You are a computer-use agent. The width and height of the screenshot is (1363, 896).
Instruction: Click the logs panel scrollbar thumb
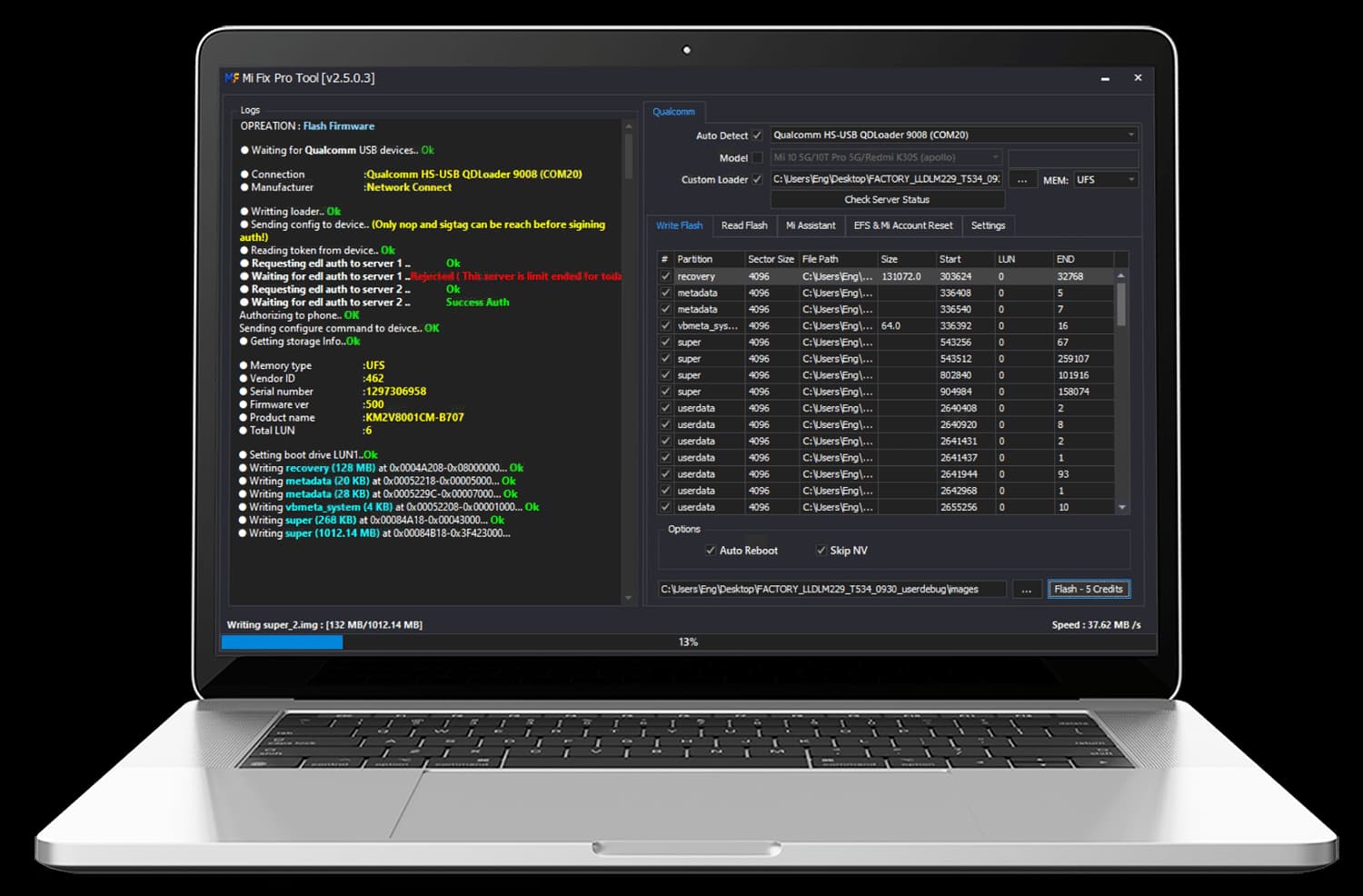coord(627,156)
